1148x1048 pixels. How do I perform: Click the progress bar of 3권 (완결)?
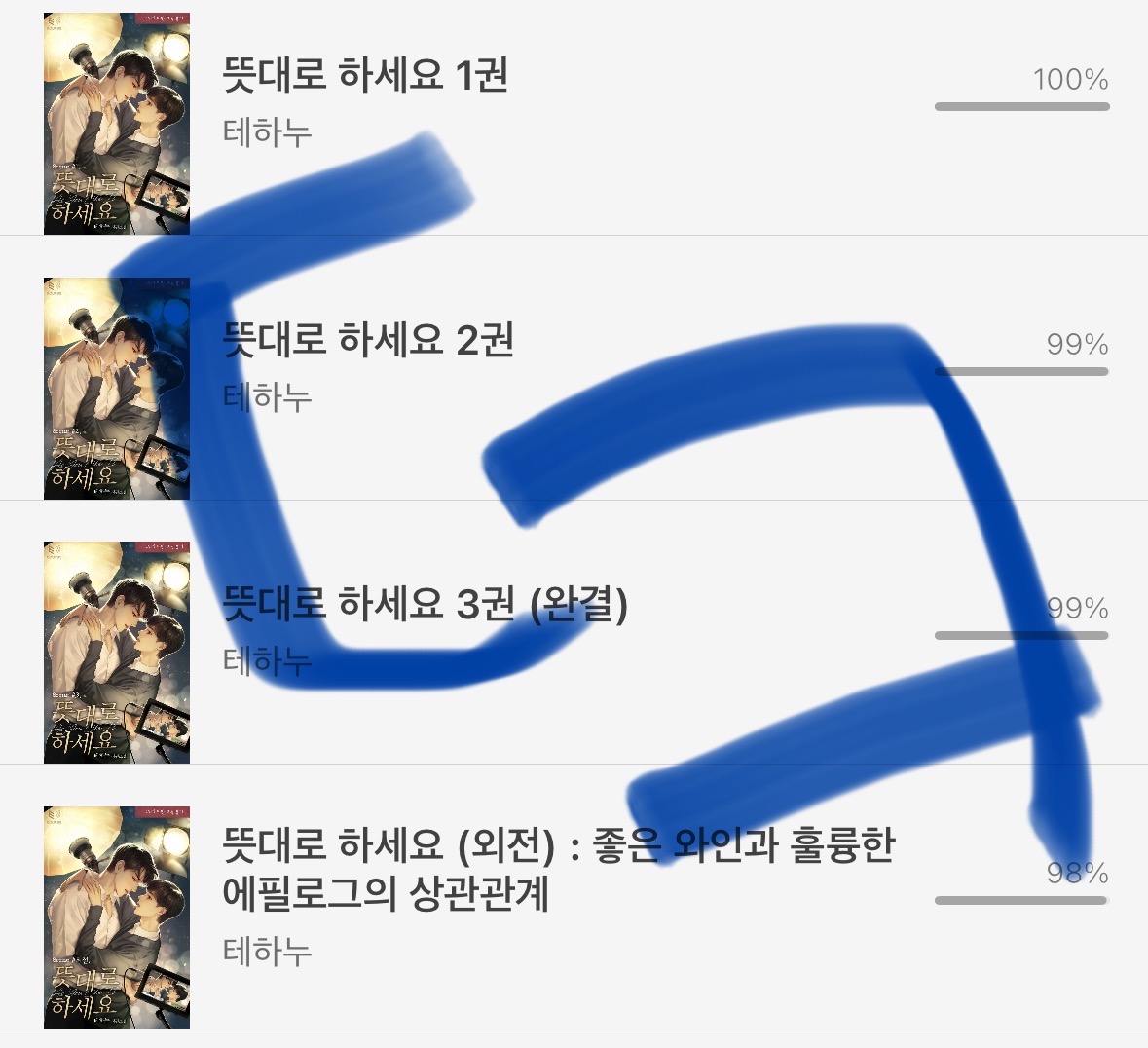tap(1022, 635)
